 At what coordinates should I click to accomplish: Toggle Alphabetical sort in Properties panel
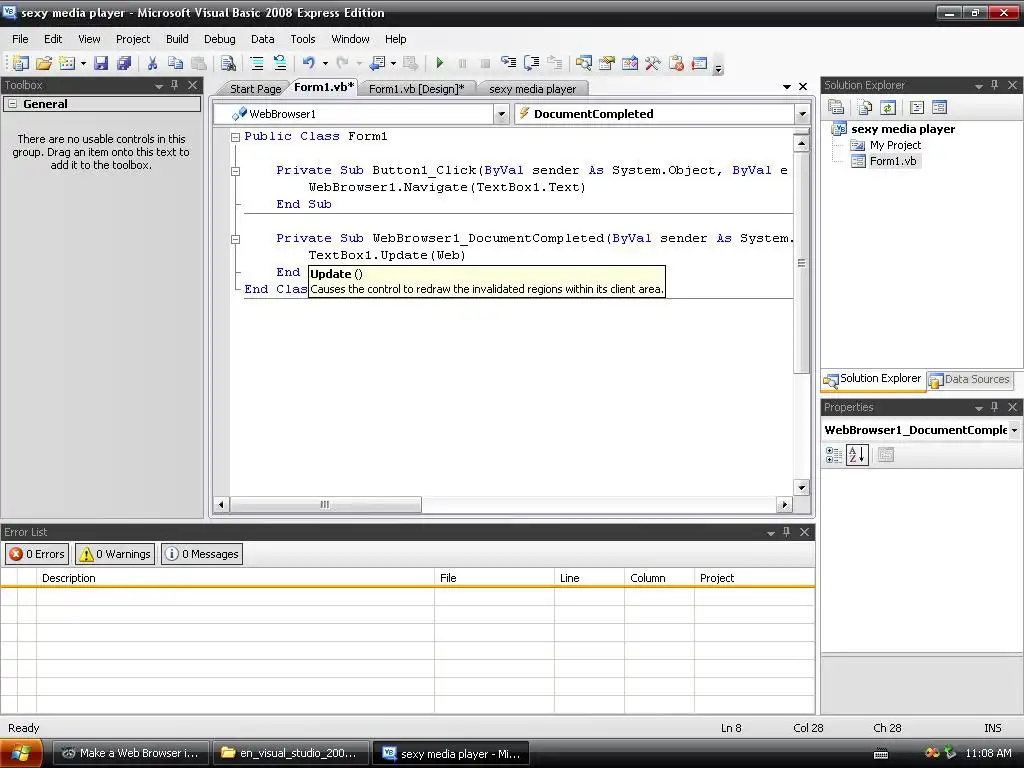857,455
